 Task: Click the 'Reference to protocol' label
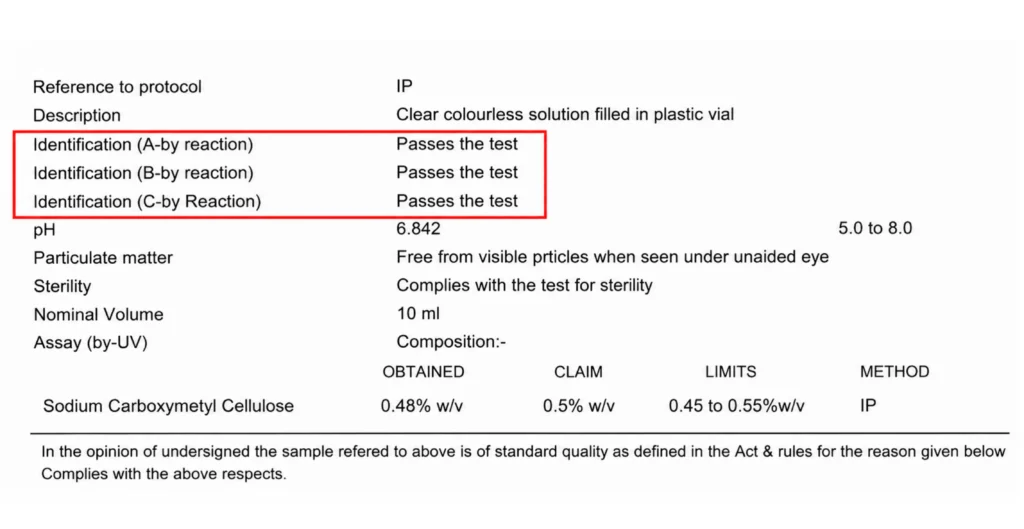(x=118, y=87)
